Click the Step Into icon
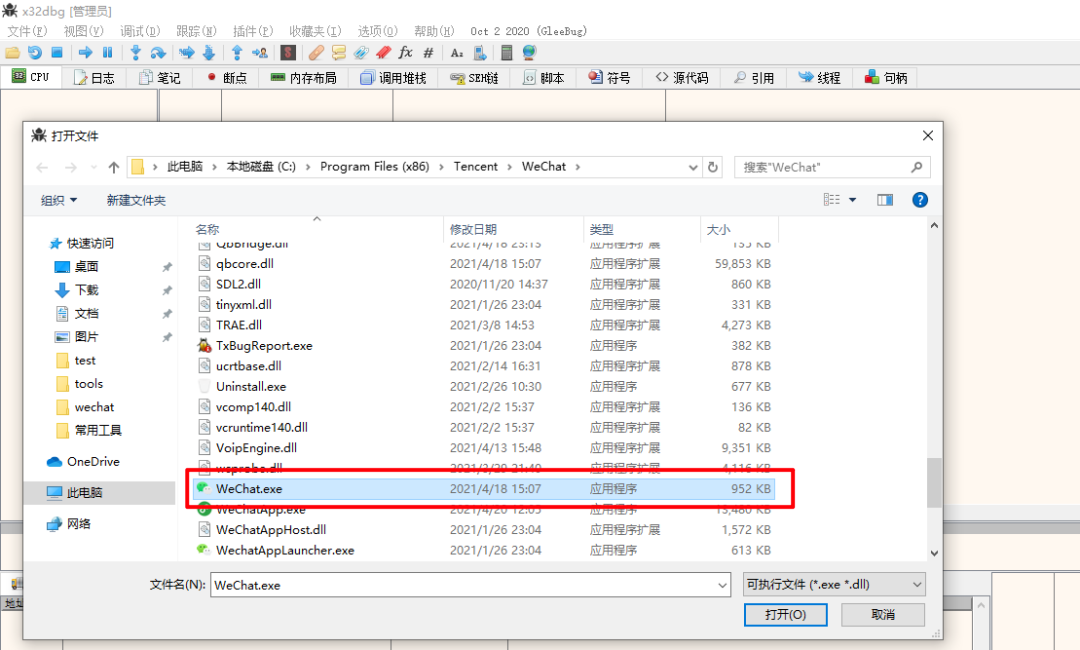1080x650 pixels. point(136,52)
